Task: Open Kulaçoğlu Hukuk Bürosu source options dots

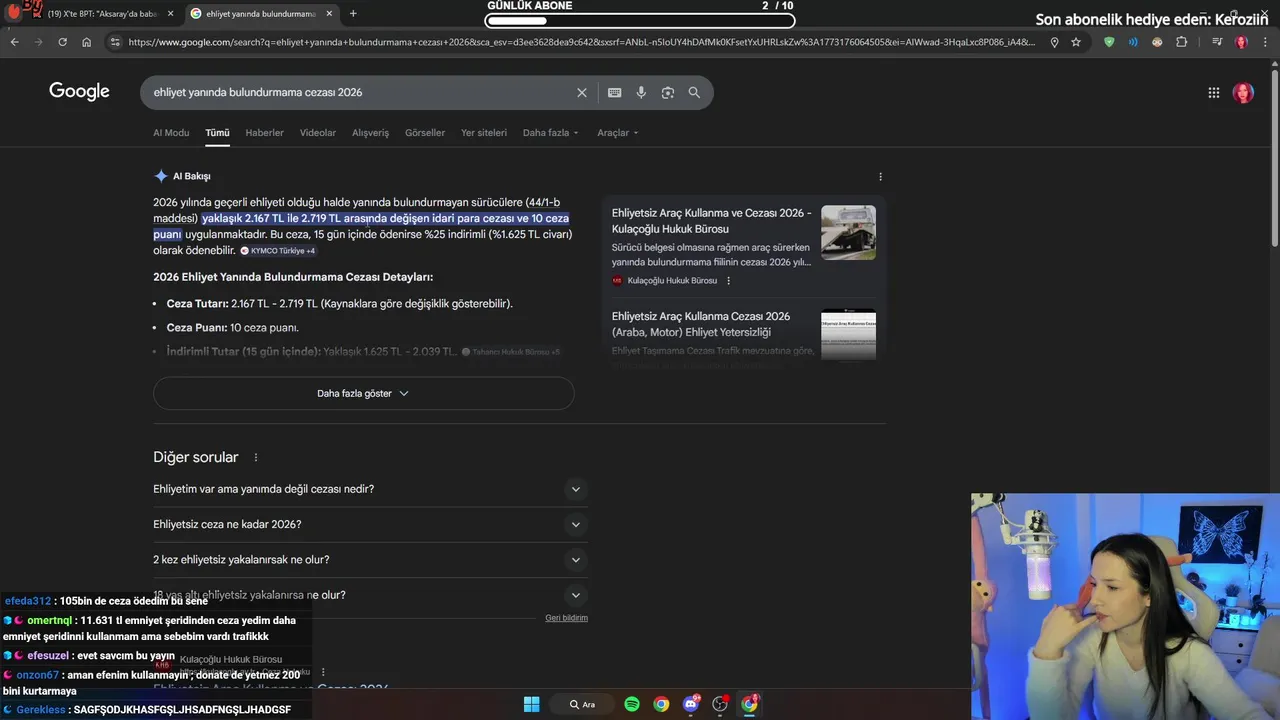Action: coord(728,281)
